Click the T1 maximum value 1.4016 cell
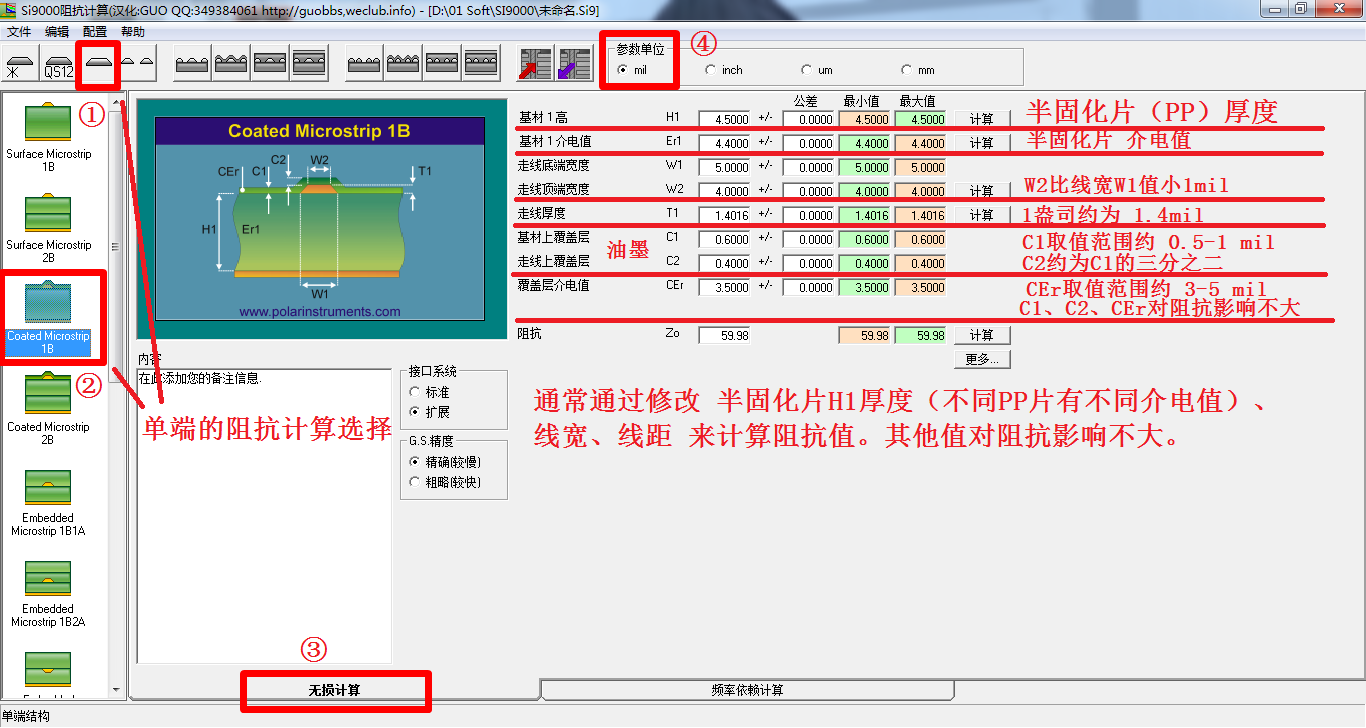Viewport: 1366px width, 728px height. tap(920, 215)
